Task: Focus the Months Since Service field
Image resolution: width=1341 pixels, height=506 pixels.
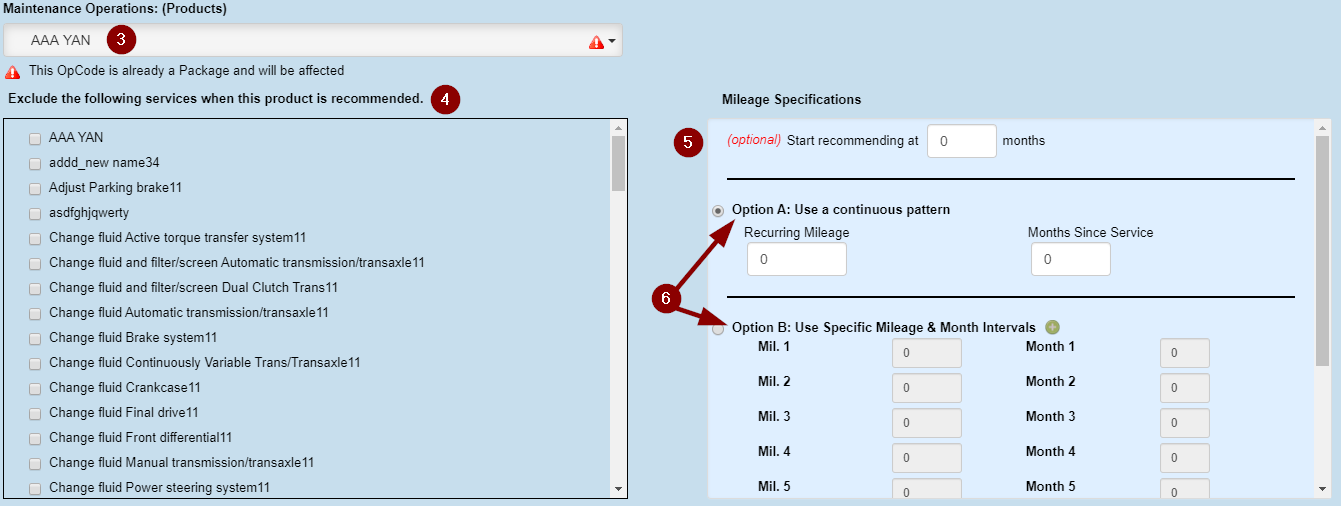Action: click(x=1070, y=259)
